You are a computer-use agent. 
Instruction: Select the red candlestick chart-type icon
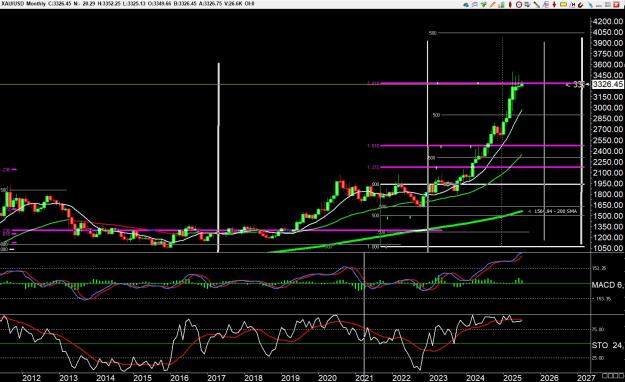tap(510, 5)
